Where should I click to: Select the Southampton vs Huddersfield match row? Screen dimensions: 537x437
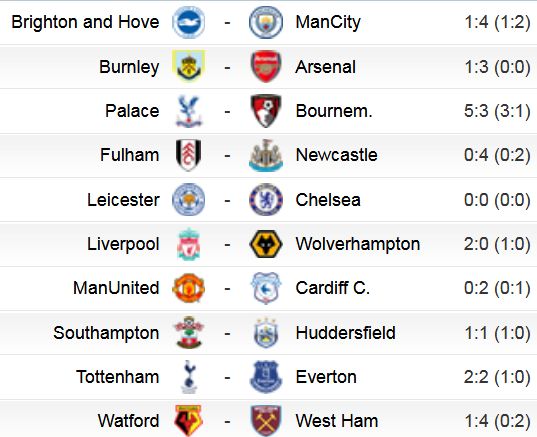268,333
